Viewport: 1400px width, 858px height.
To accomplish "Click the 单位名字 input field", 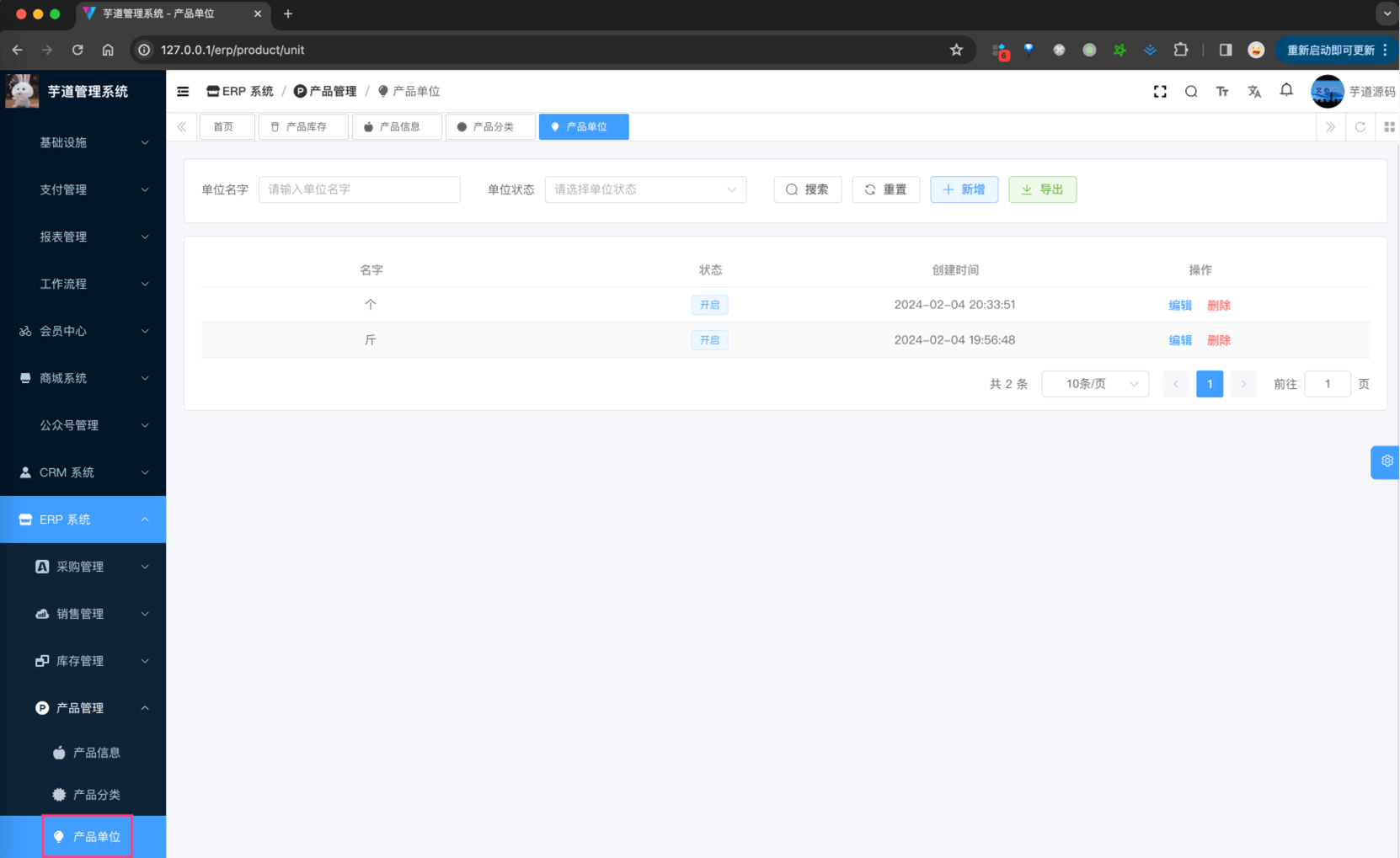I will click(x=360, y=189).
